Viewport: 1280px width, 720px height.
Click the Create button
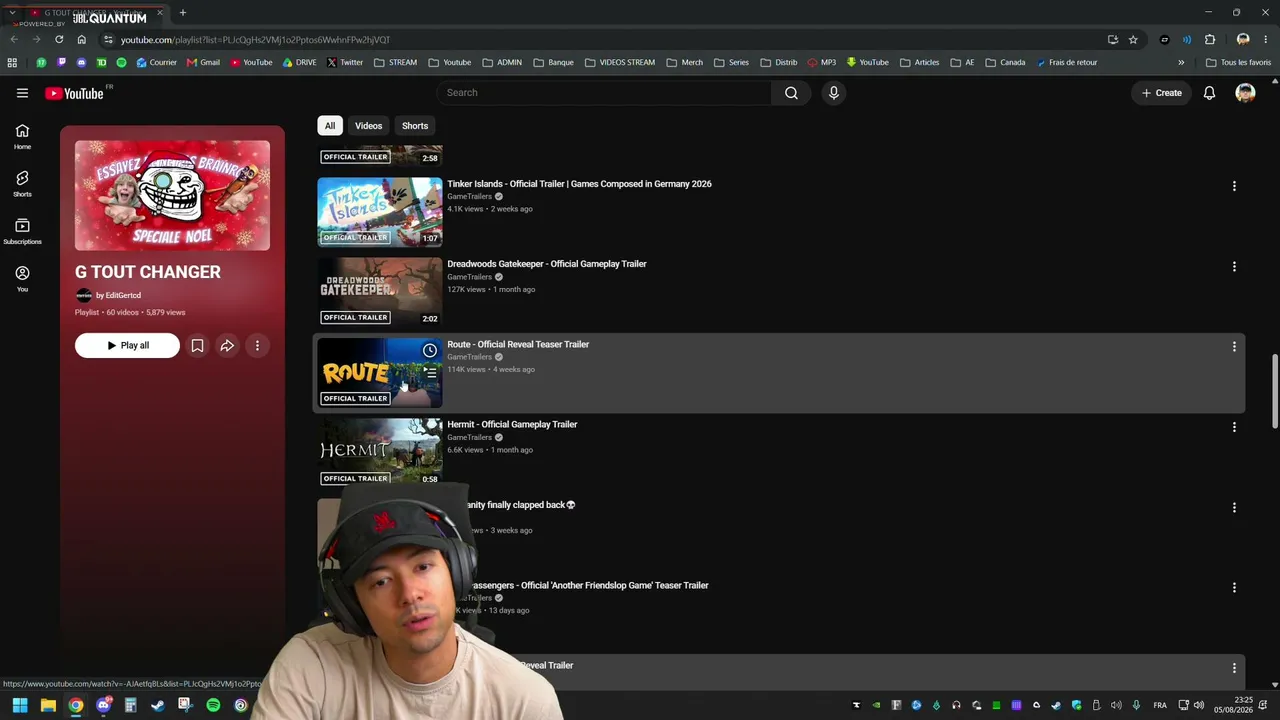tap(1162, 93)
